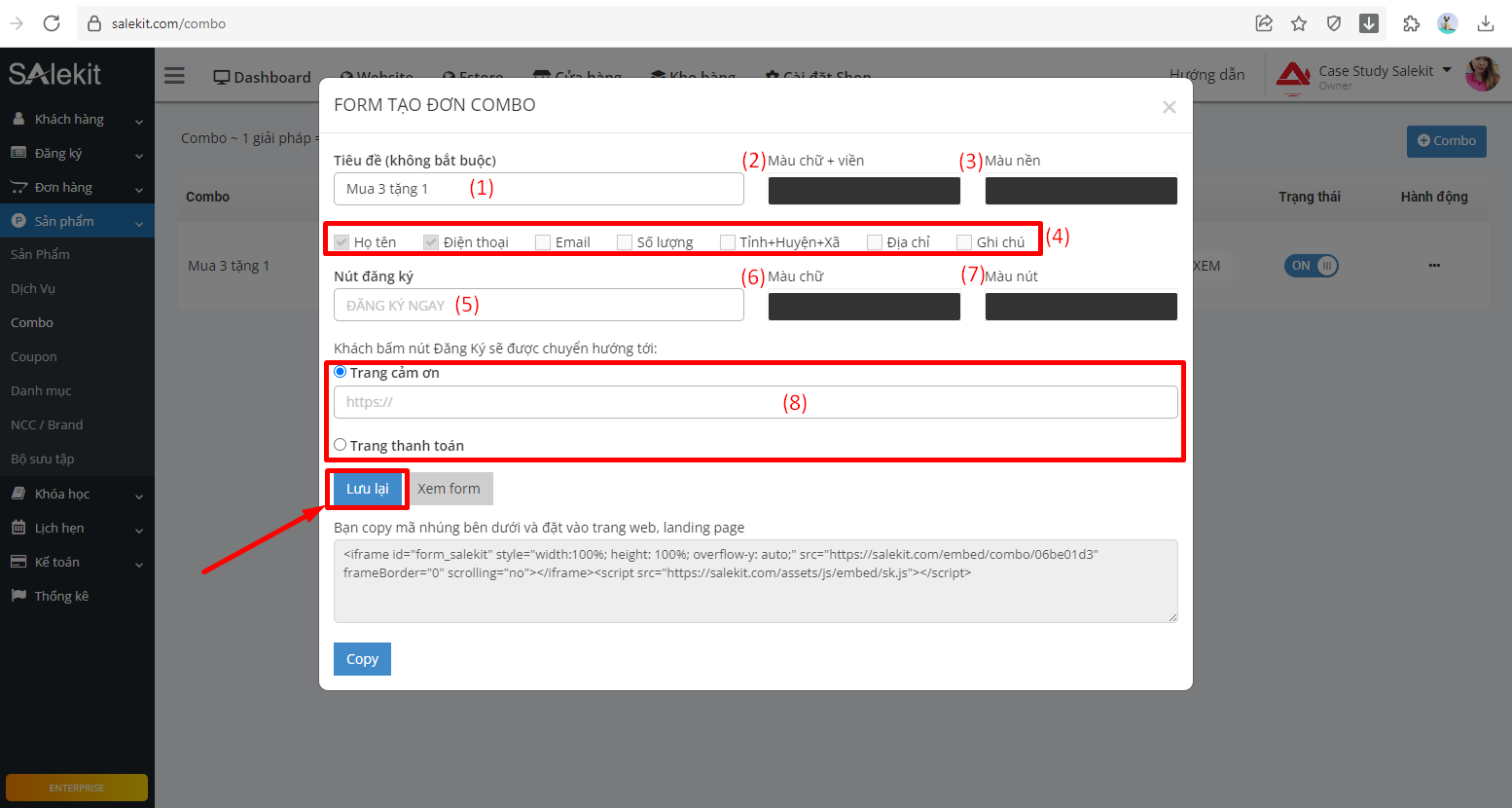The height and width of the screenshot is (808, 1512).
Task: Click the Lịch hẹn calendar icon
Action: [x=18, y=528]
